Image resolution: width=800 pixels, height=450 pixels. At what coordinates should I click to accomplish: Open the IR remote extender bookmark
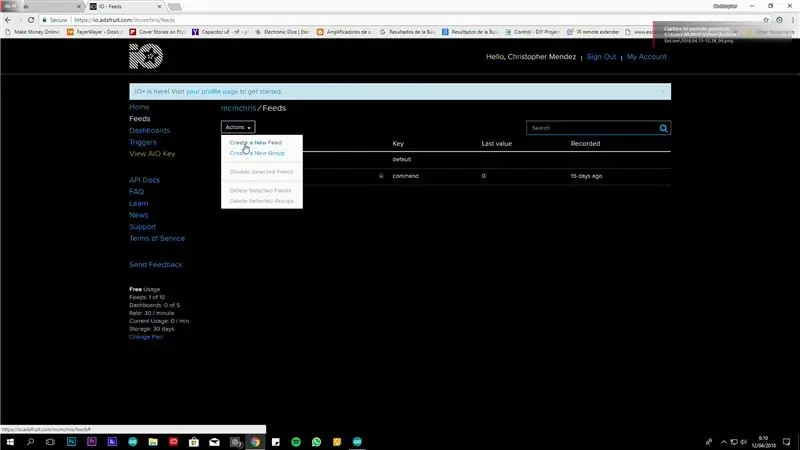(593, 32)
